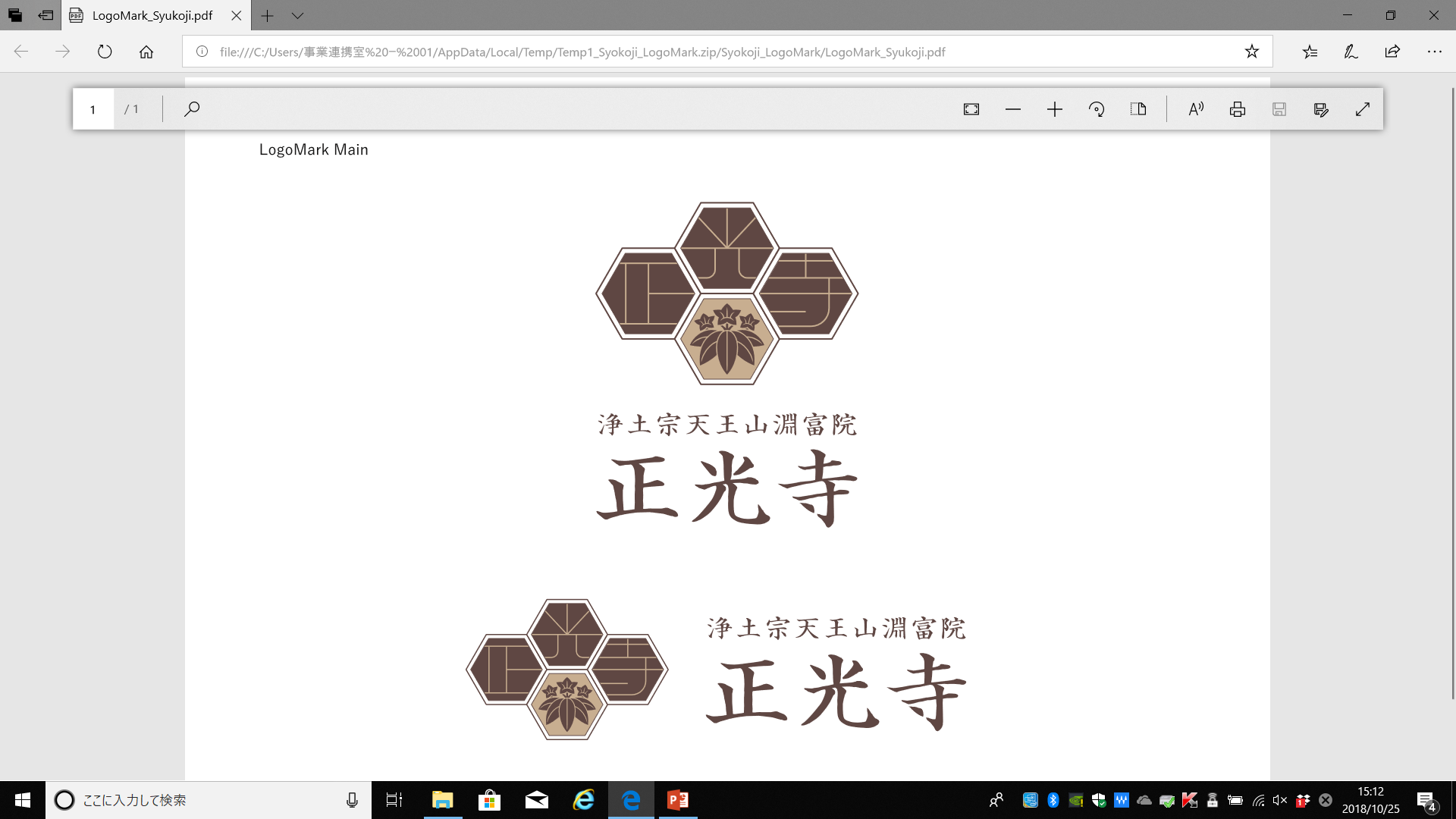Open the Favorites hub

[1310, 52]
